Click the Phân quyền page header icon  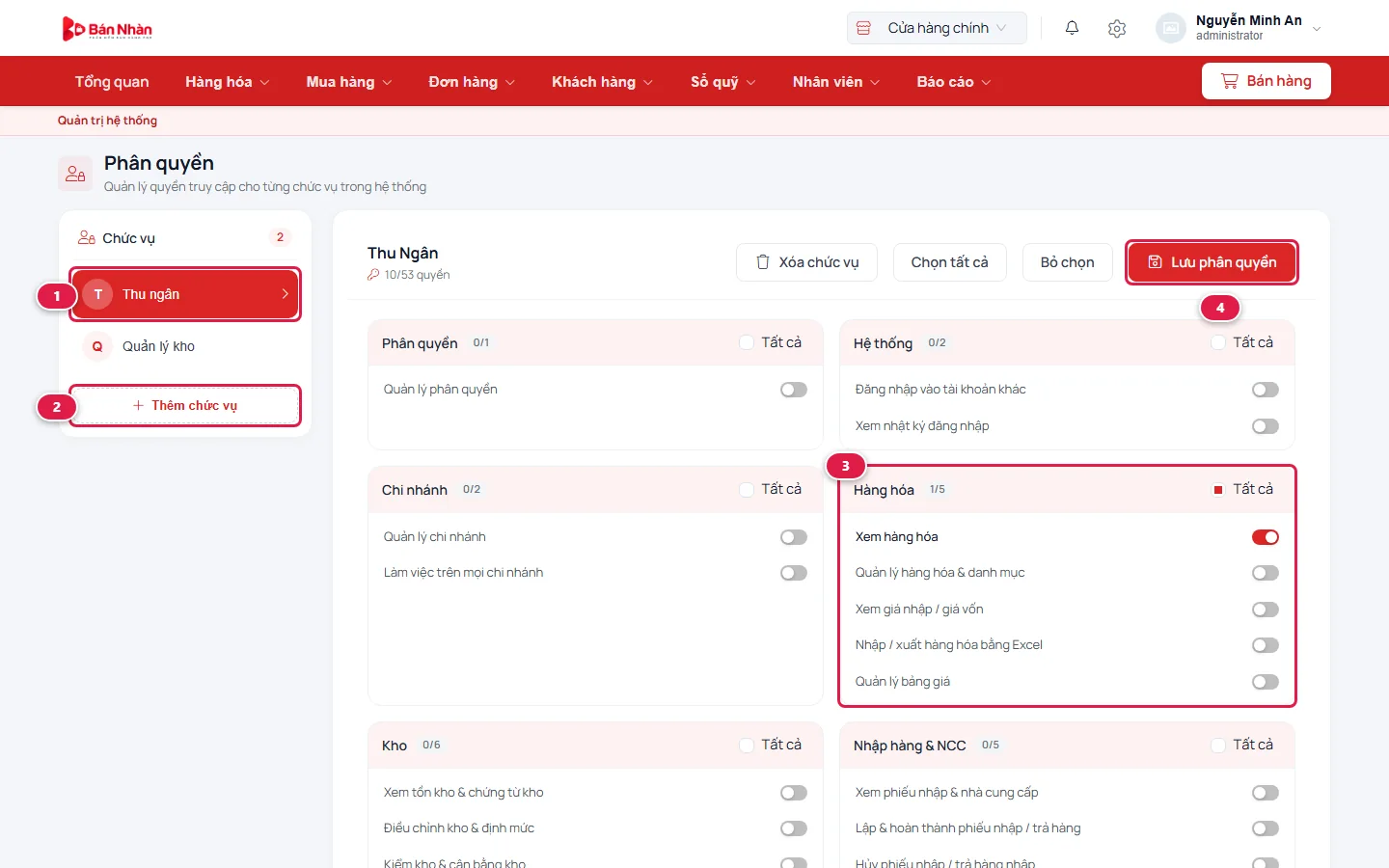click(x=75, y=174)
